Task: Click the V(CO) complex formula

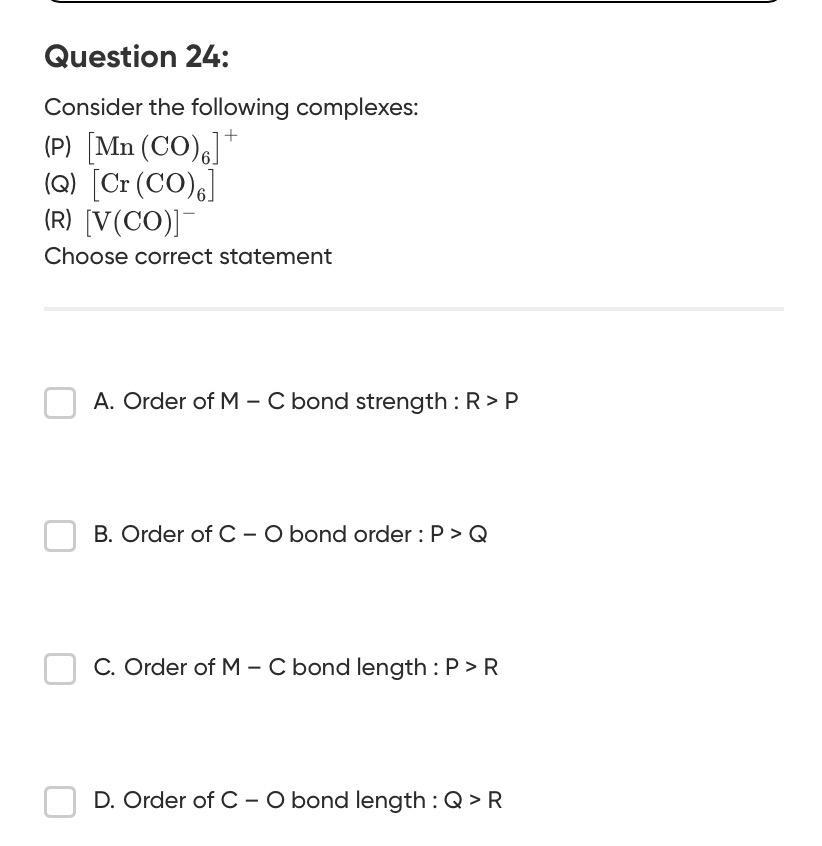Action: [139, 221]
